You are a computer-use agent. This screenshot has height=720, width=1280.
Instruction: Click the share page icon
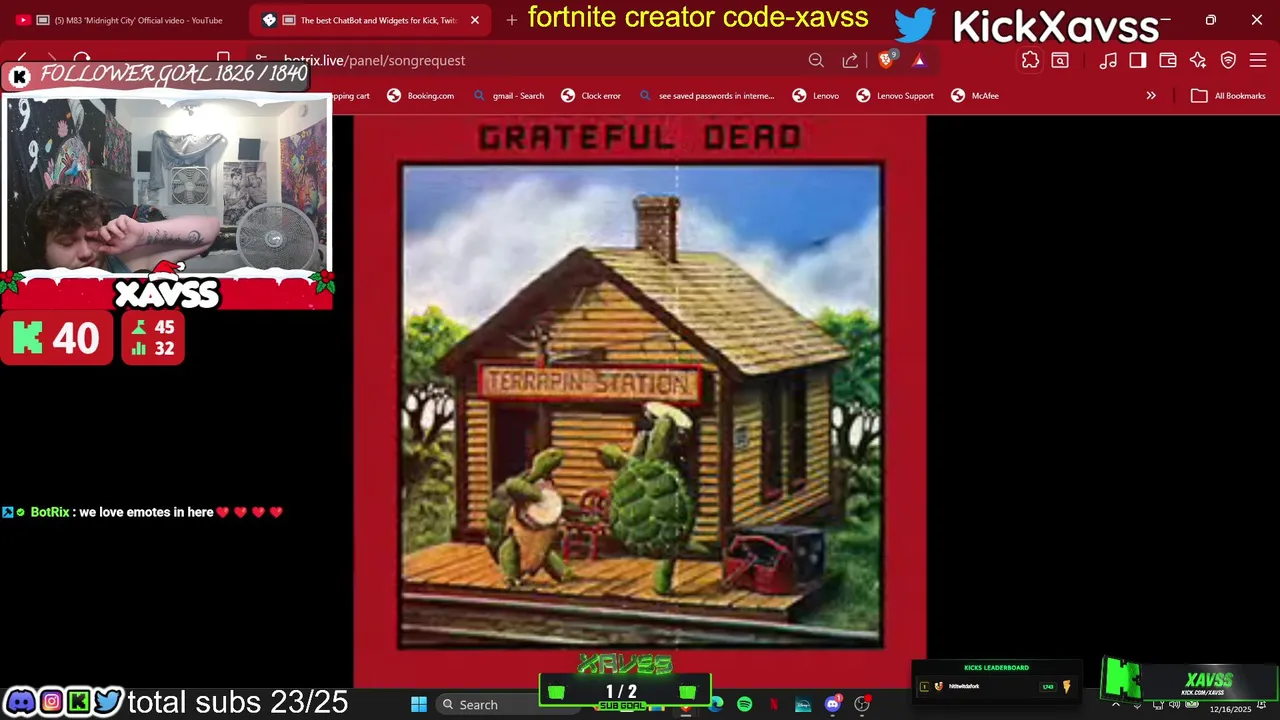click(x=850, y=60)
